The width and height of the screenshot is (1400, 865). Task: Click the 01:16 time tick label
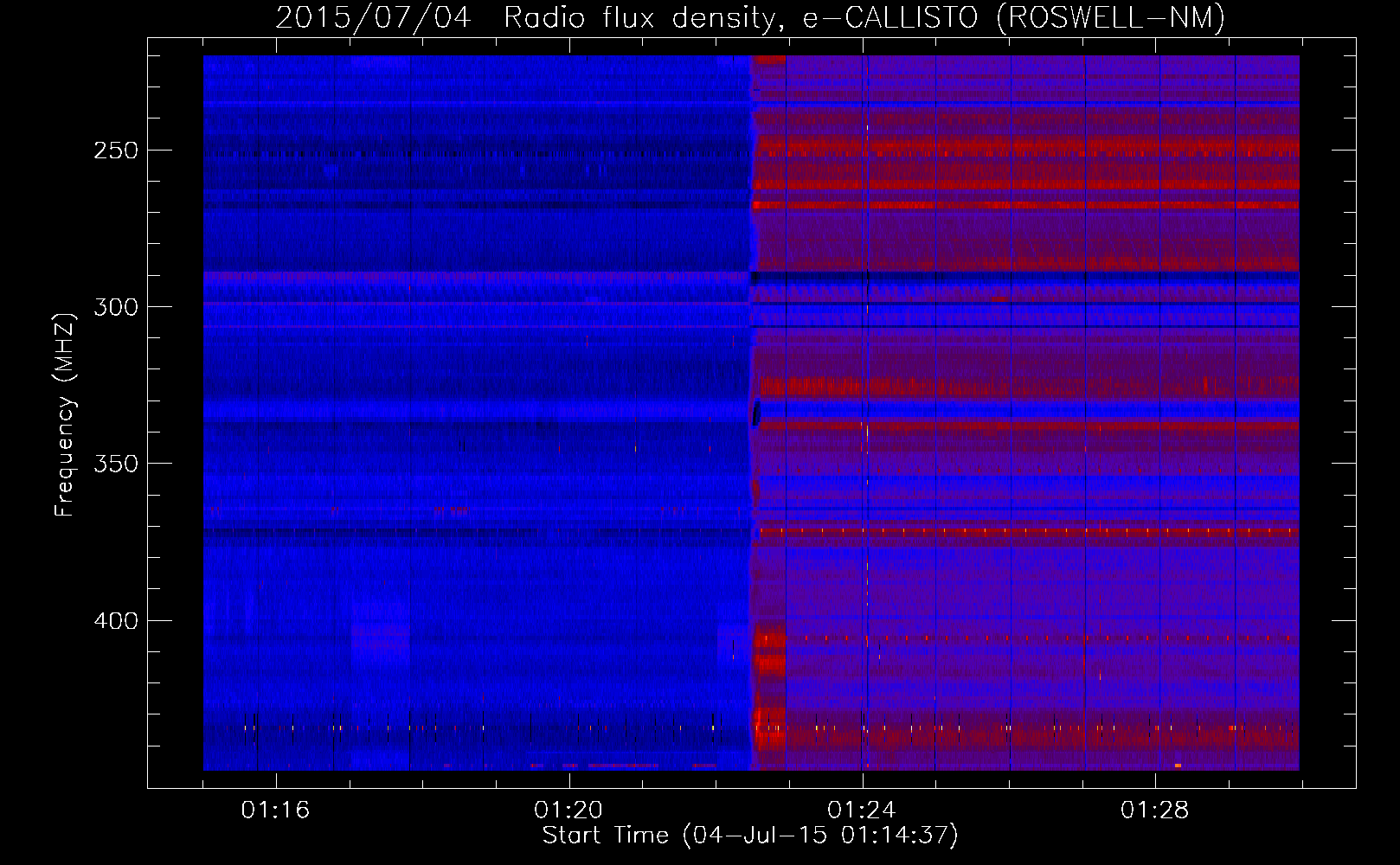pyautogui.click(x=275, y=811)
